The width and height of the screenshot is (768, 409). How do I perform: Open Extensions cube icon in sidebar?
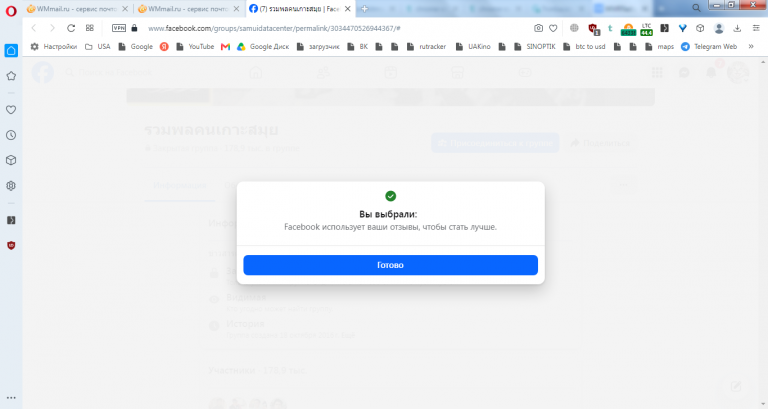coord(11,160)
